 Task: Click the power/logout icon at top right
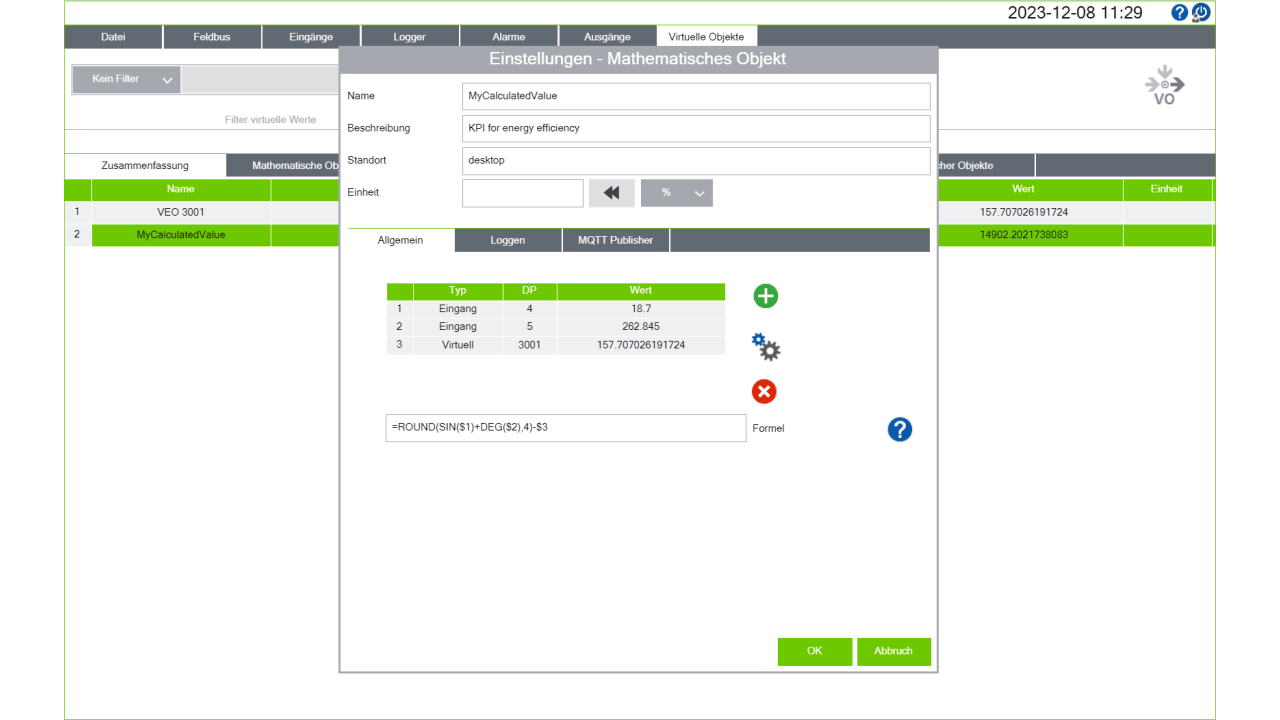pos(1201,13)
